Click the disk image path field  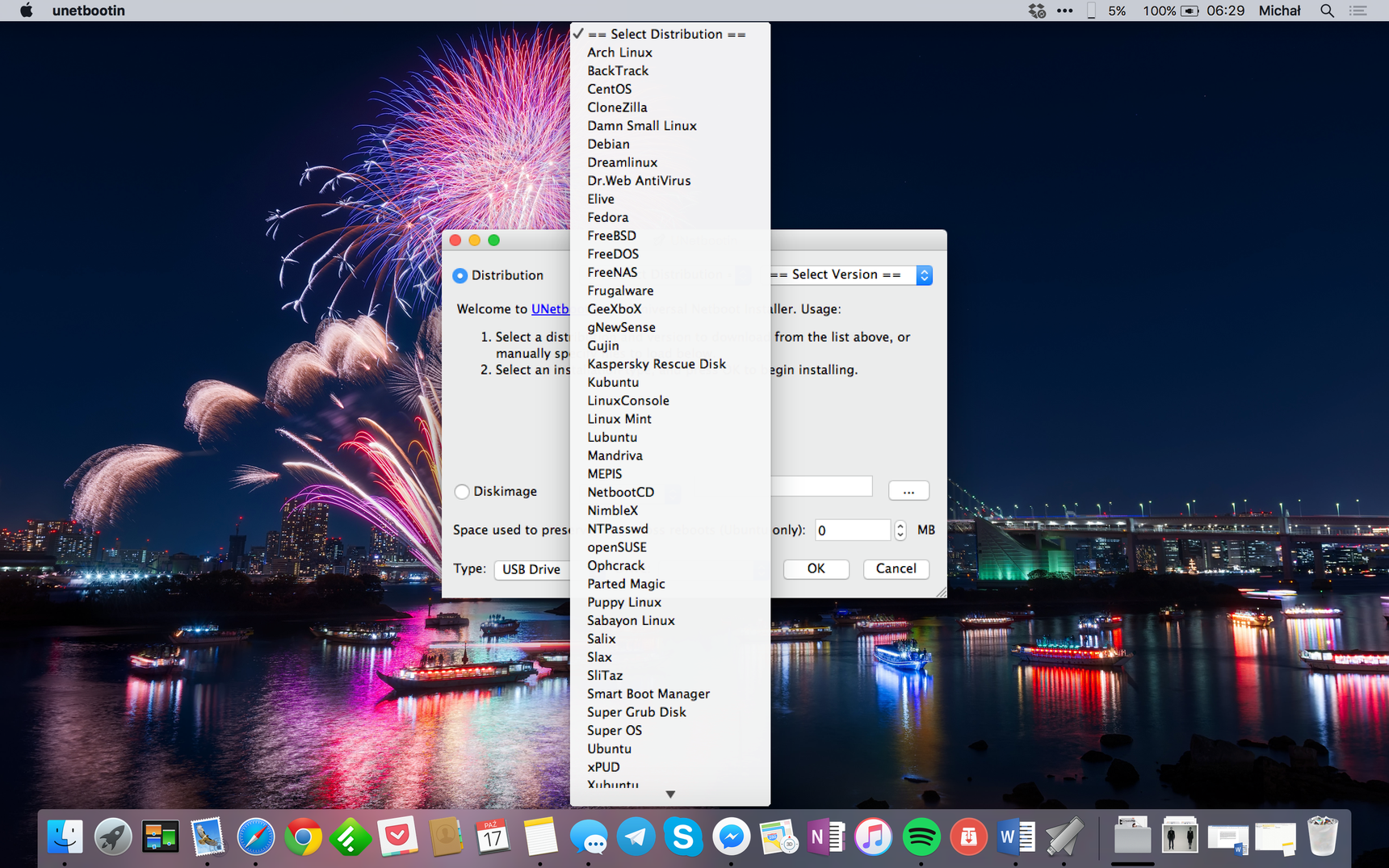point(821,486)
